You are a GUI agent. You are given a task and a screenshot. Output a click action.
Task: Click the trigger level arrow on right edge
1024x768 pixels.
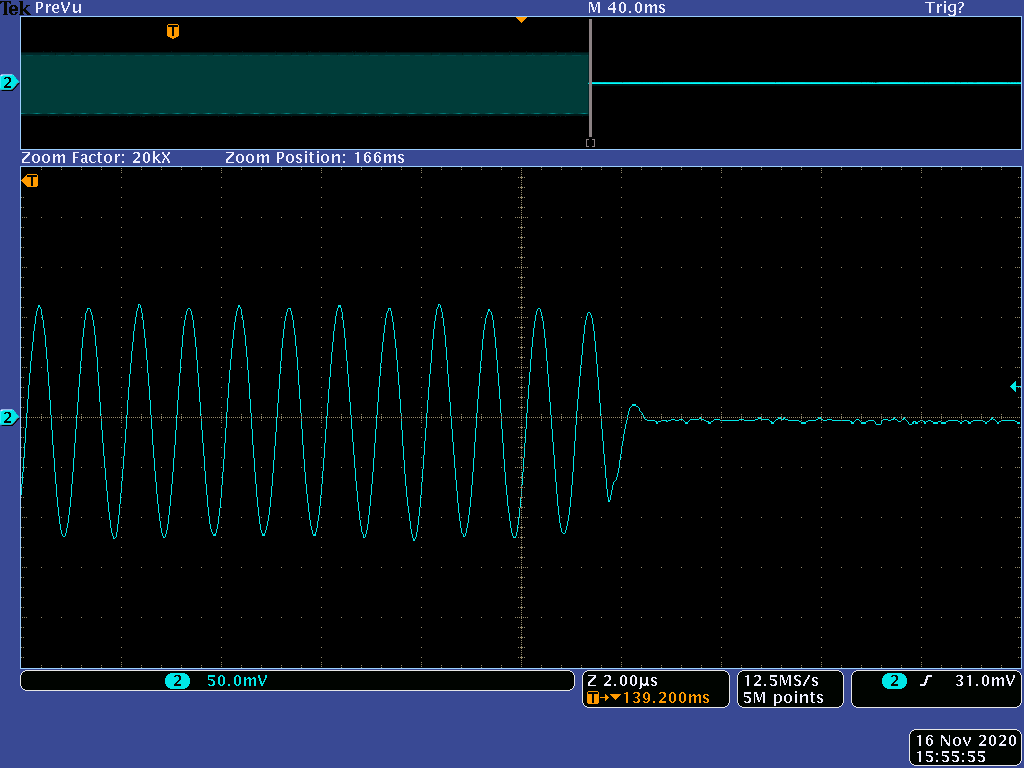(1015, 387)
